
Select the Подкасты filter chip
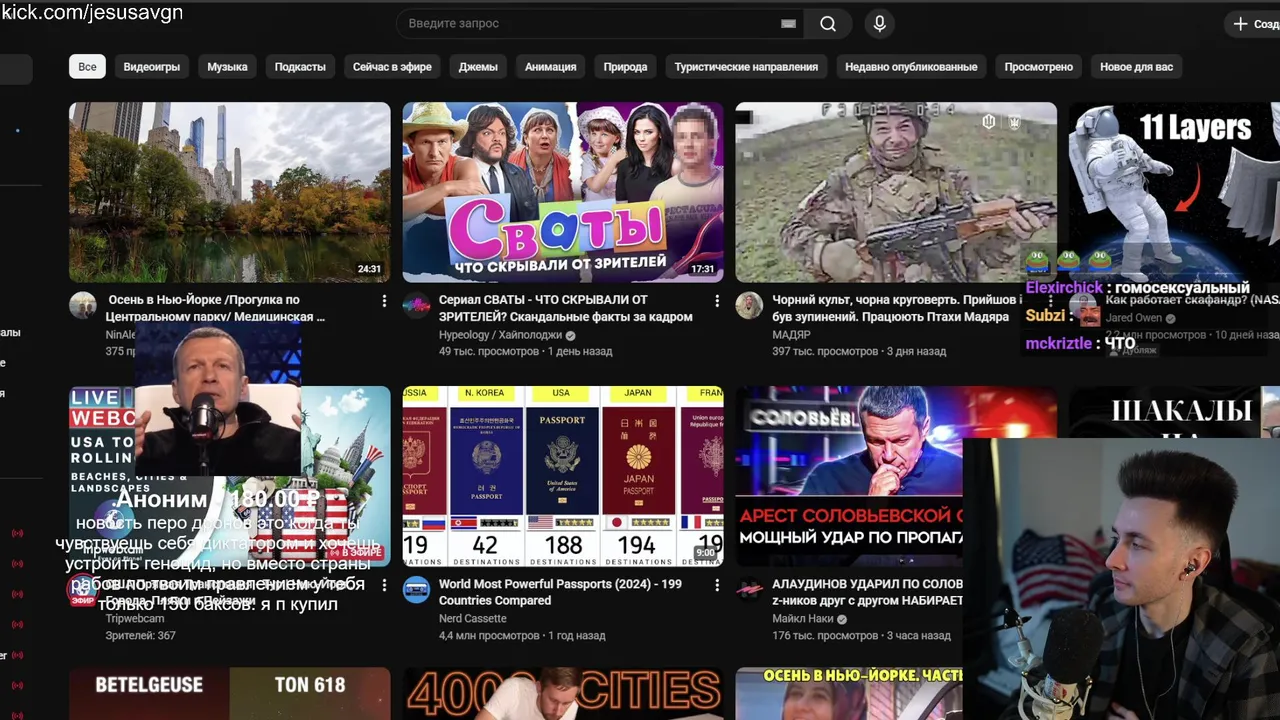pos(300,67)
